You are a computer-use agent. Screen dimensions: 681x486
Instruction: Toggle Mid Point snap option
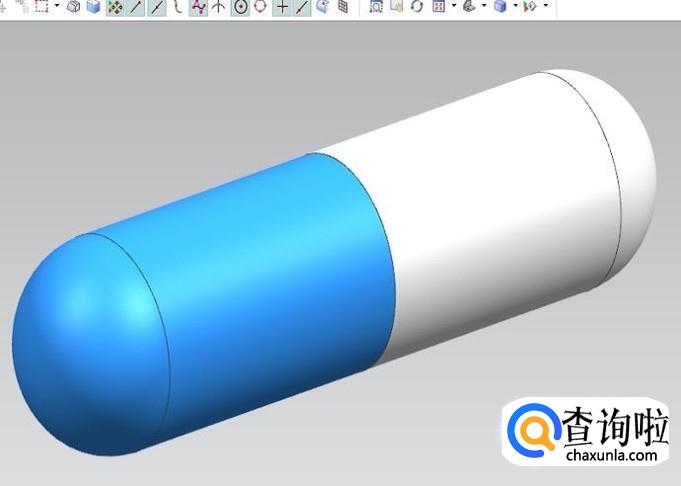(x=157, y=7)
